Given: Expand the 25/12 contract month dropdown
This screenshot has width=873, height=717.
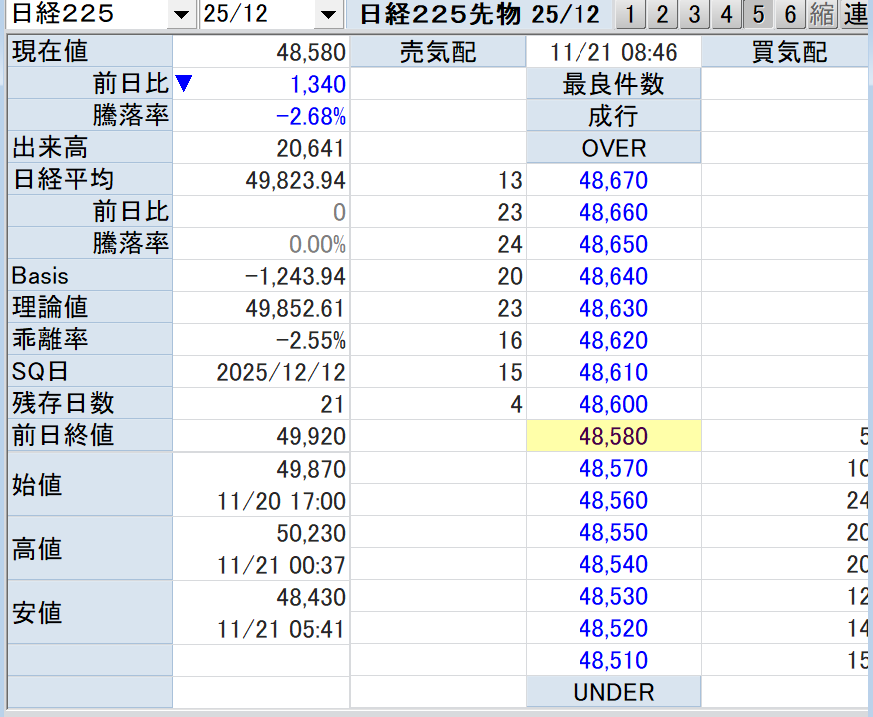Looking at the screenshot, I should 327,15.
